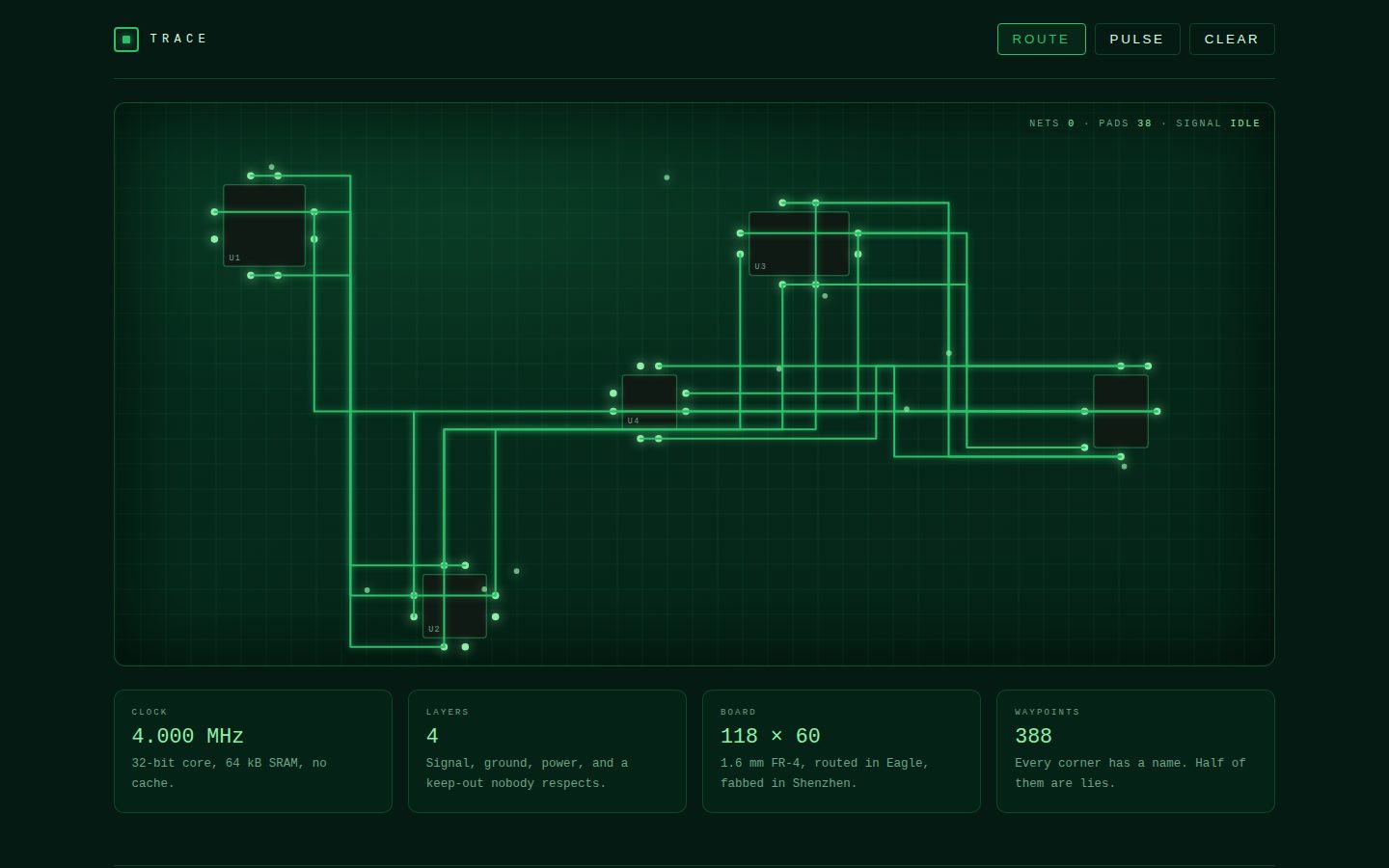This screenshot has width=1389, height=868.
Task: Click the BOARD card label
Action: (739, 712)
